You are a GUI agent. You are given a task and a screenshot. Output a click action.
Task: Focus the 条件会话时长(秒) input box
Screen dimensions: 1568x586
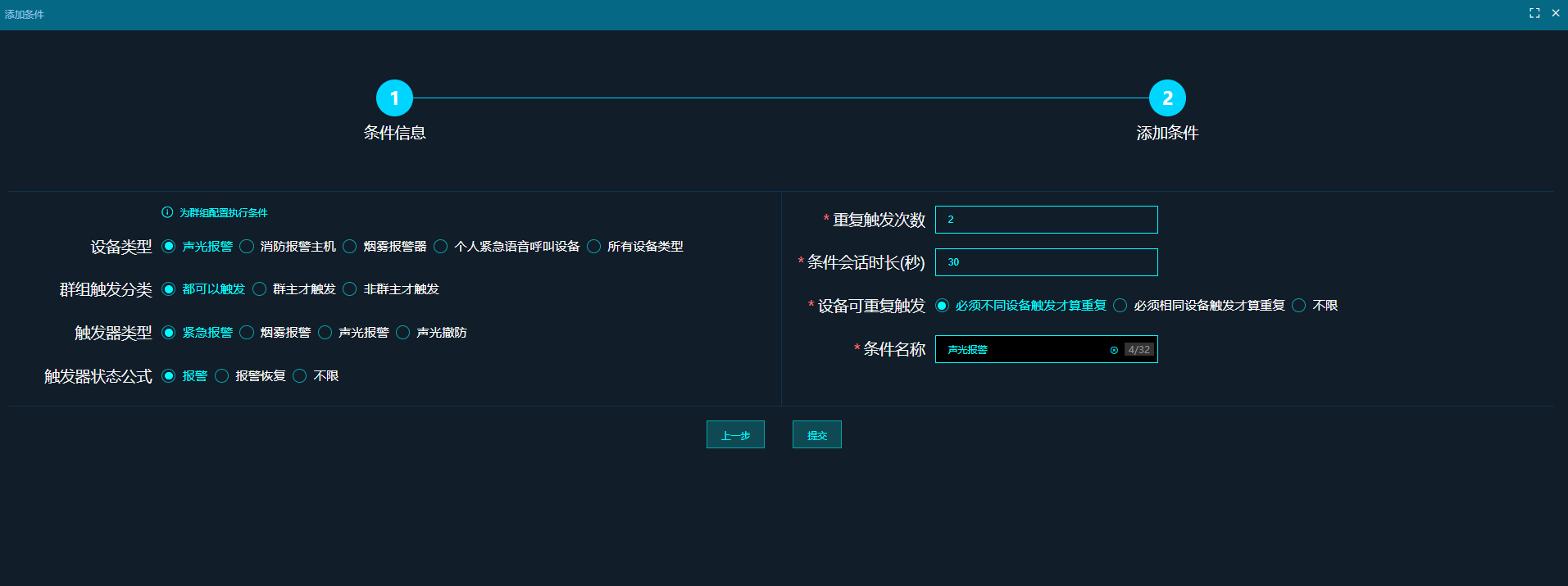1046,262
